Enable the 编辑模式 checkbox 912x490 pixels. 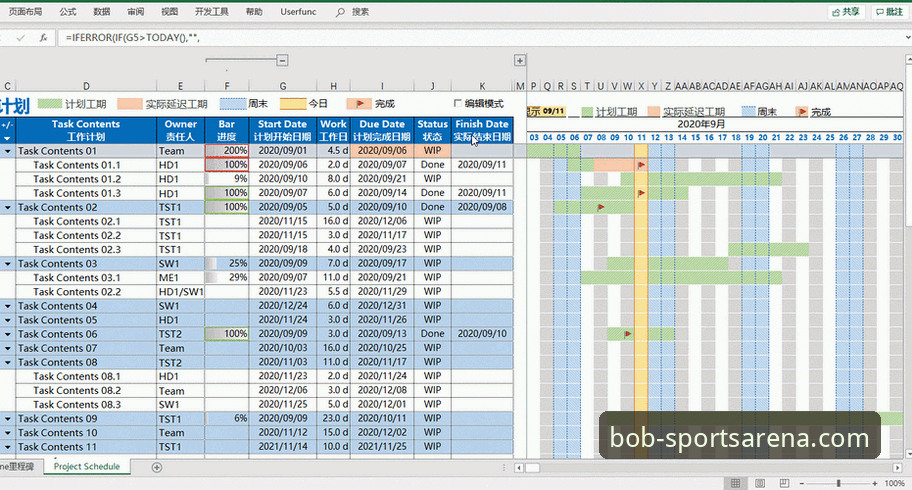point(458,103)
